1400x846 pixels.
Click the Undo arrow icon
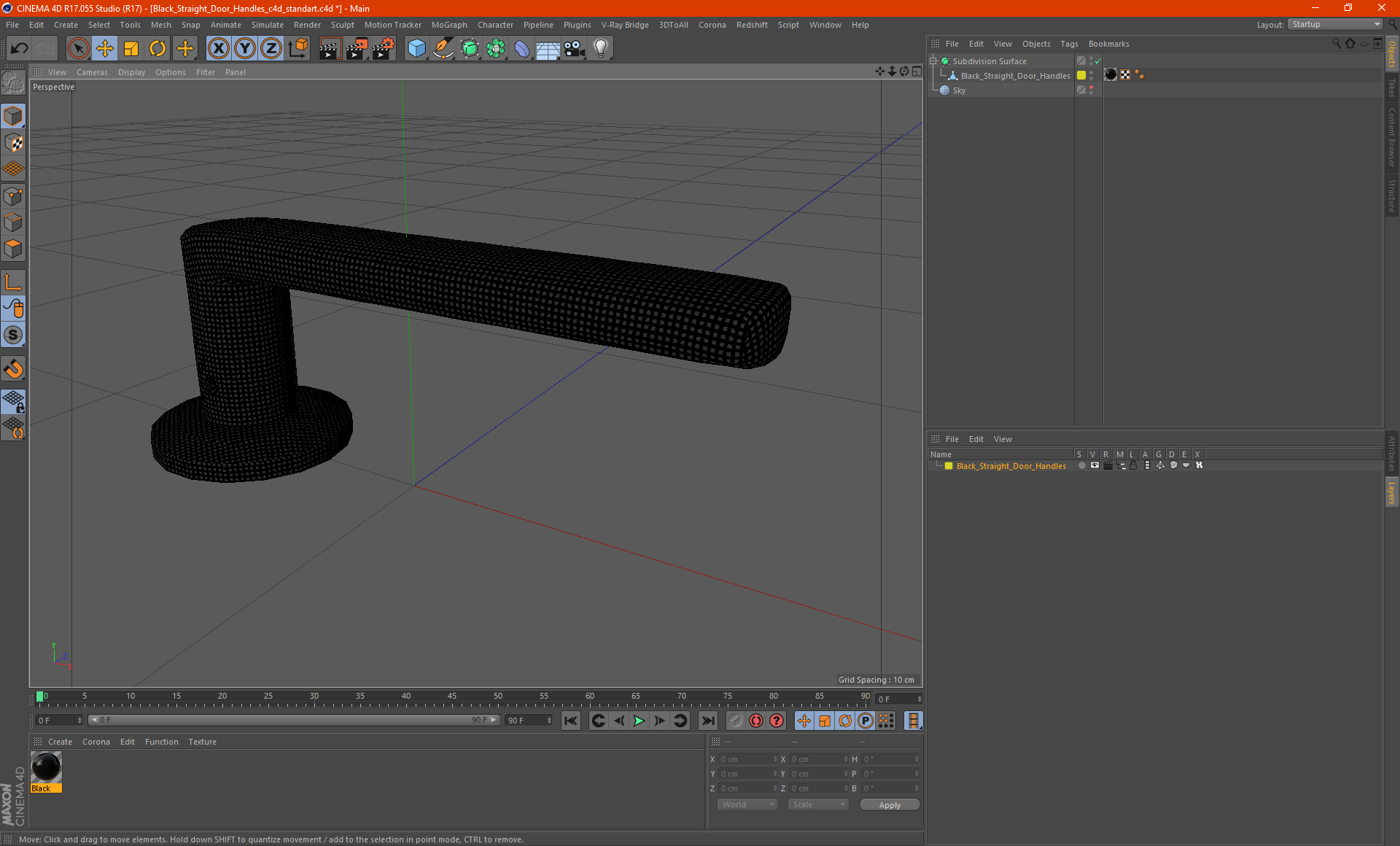tap(20, 49)
